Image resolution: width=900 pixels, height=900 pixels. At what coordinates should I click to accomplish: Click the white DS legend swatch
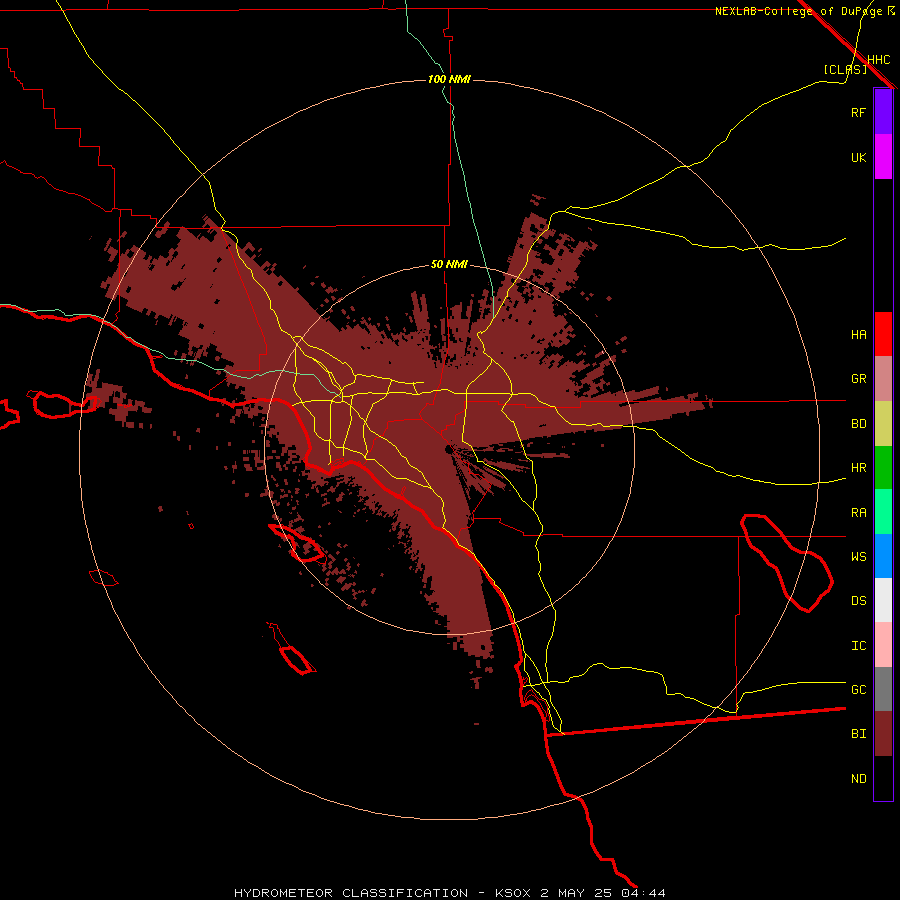click(x=883, y=600)
